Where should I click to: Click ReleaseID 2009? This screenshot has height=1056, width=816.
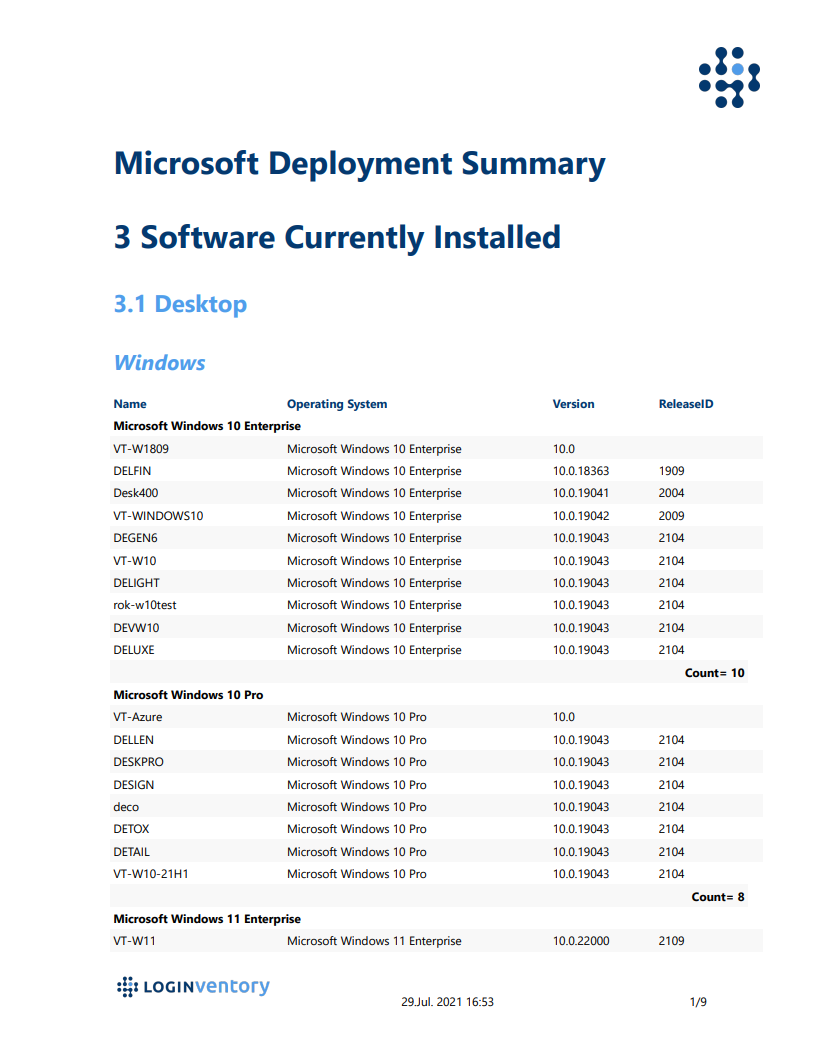(x=671, y=517)
